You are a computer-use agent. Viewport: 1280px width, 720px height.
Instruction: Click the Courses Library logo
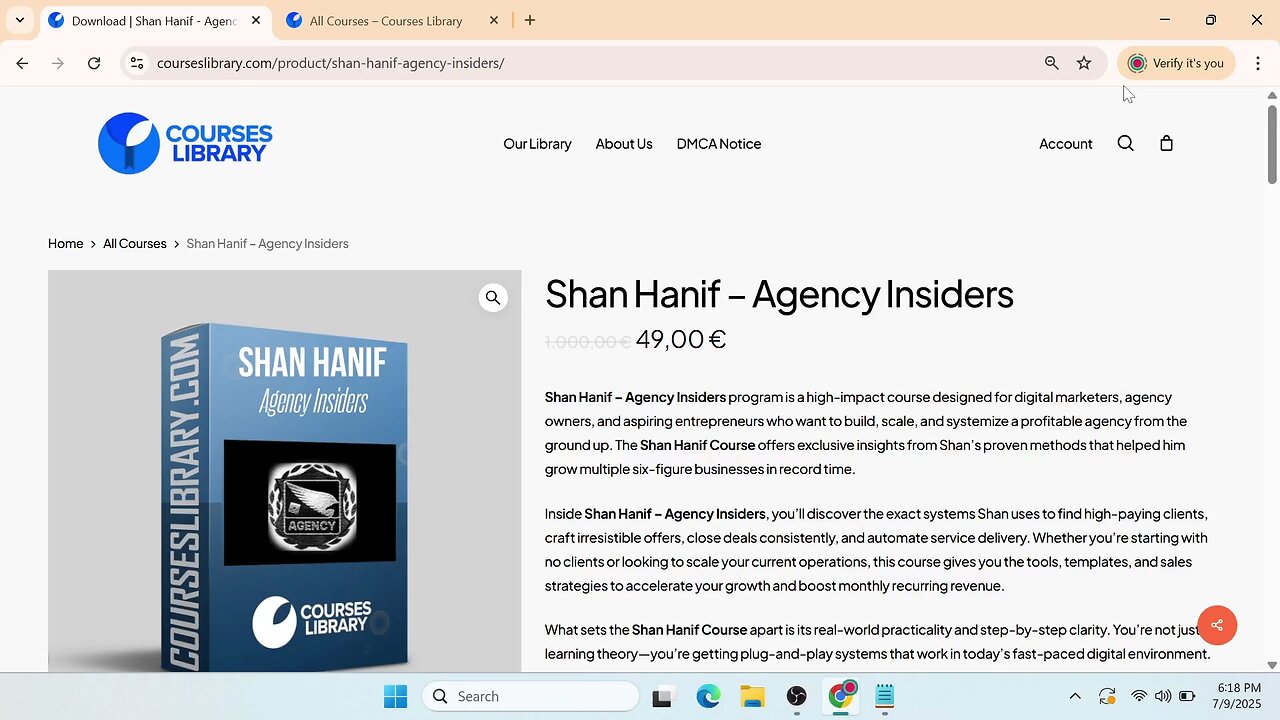[x=185, y=143]
